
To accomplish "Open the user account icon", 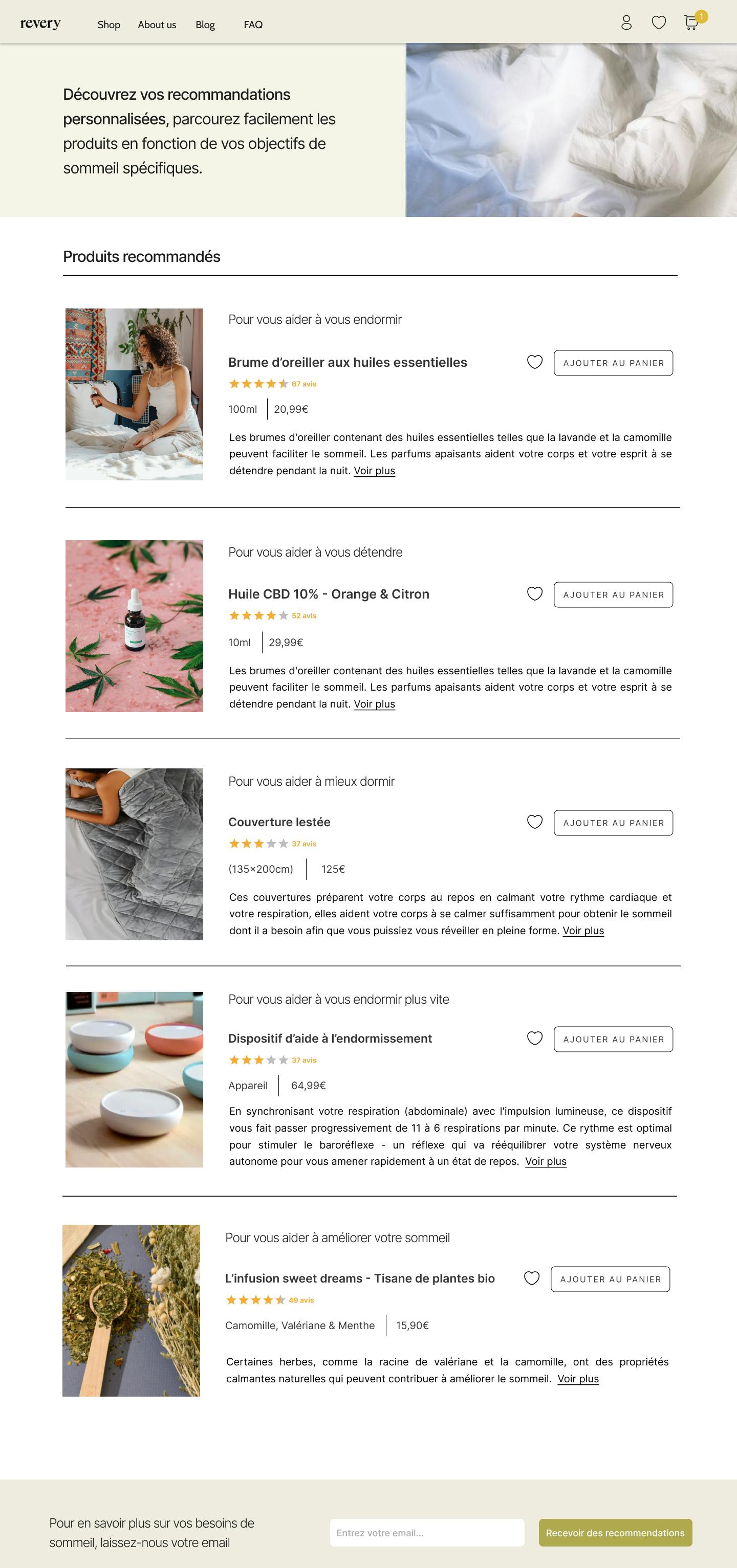I will point(626,23).
